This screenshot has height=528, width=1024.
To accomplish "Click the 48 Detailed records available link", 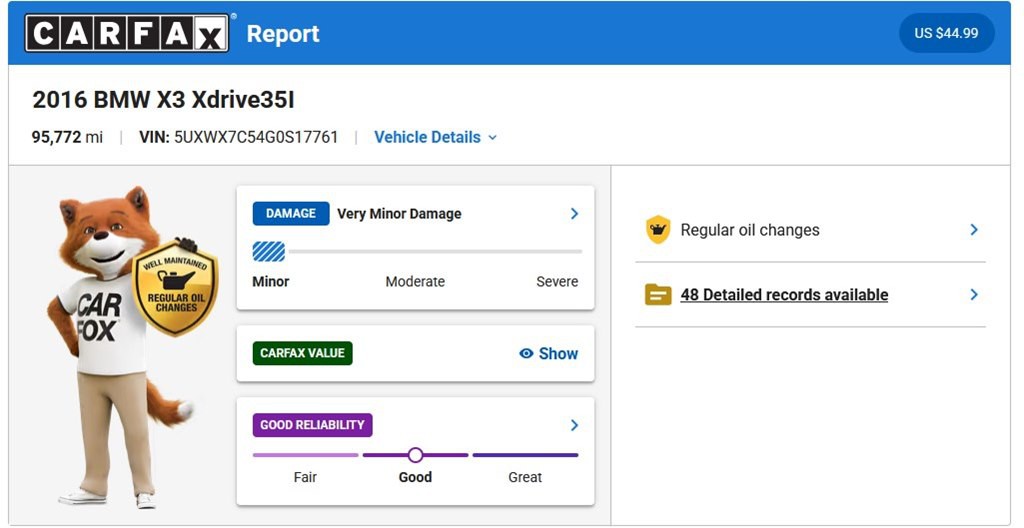I will tap(784, 295).
